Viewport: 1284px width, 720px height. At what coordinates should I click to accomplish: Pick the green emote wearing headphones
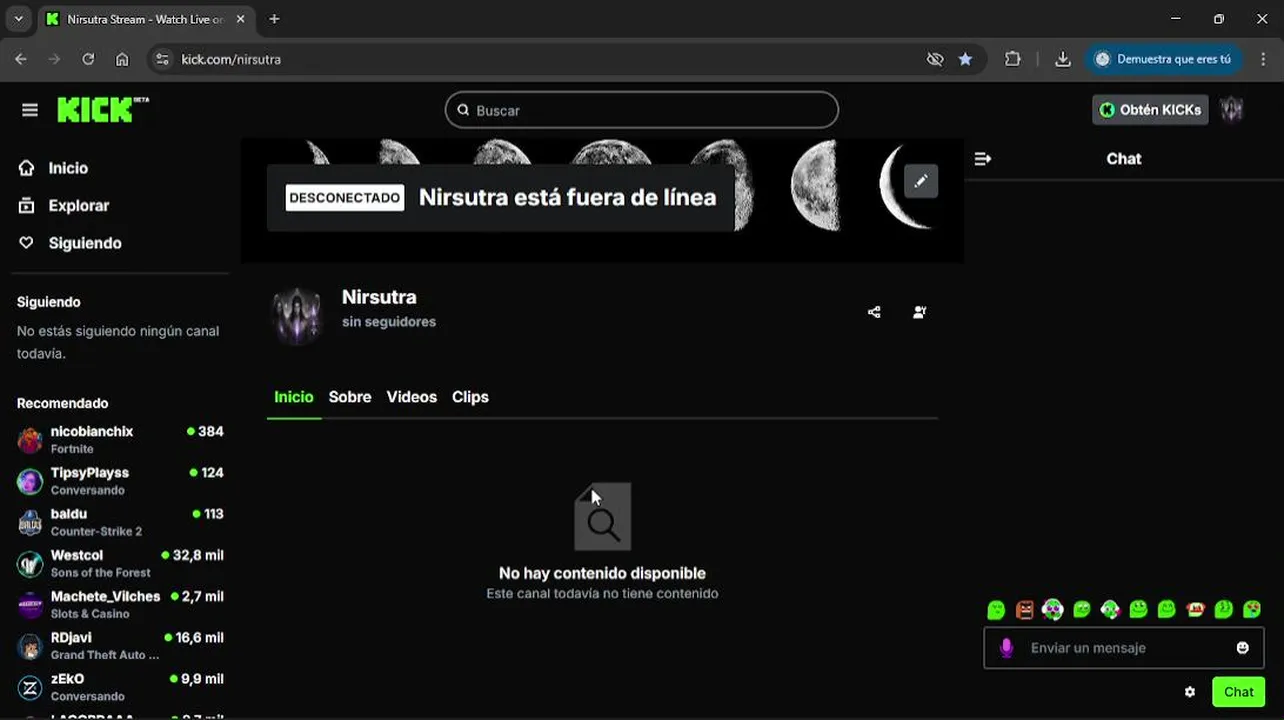click(x=1052, y=609)
